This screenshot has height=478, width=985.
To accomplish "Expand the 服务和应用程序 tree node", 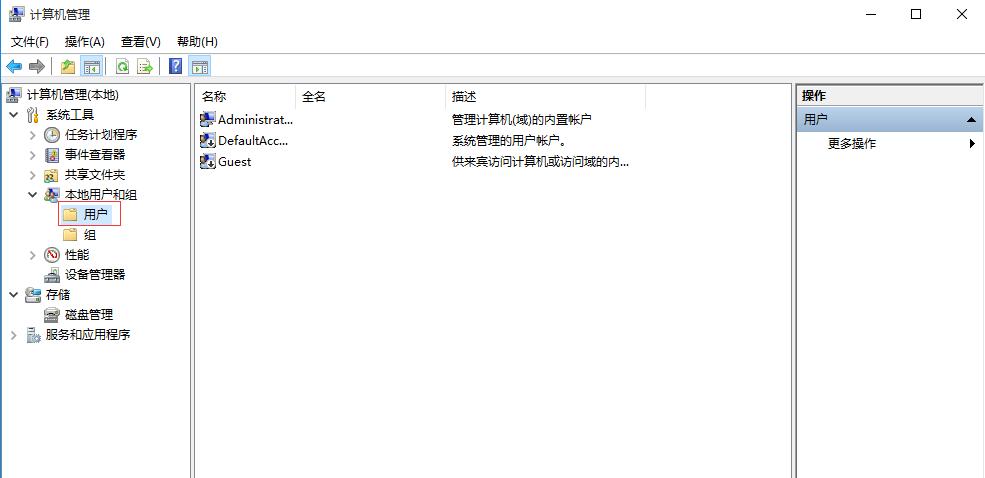I will pyautogui.click(x=13, y=335).
